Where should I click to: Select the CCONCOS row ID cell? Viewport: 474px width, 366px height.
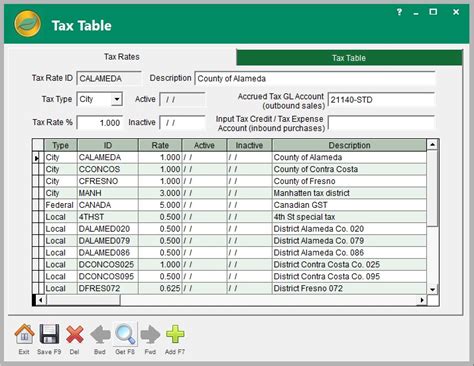[108, 169]
